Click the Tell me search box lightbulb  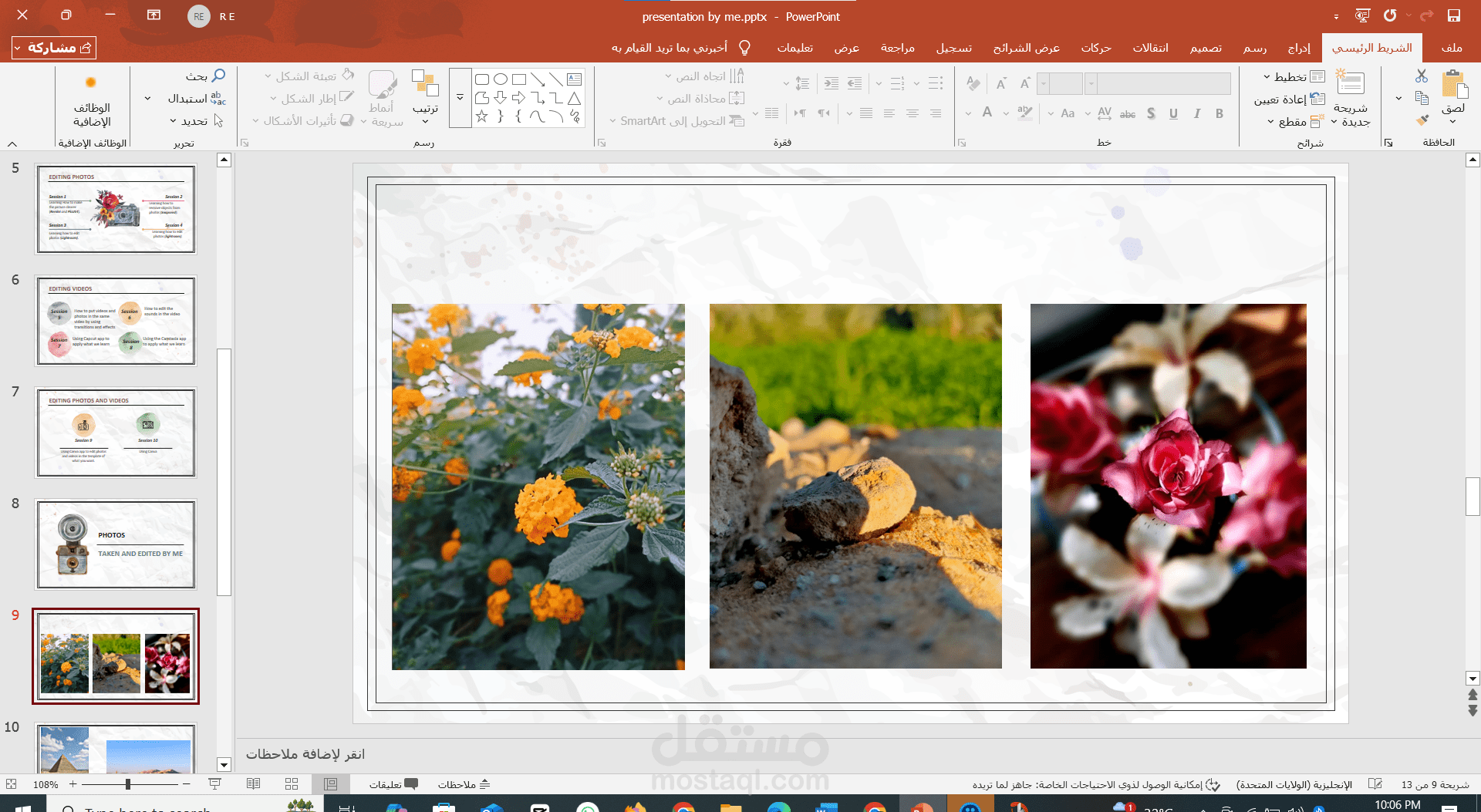pos(744,47)
